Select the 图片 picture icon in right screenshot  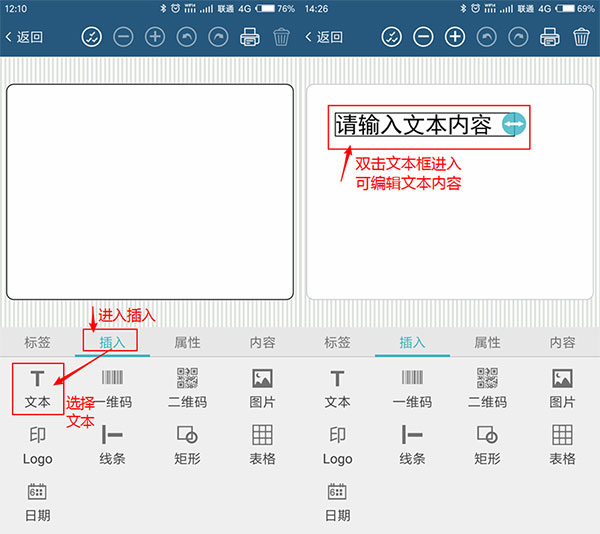pyautogui.click(x=562, y=387)
